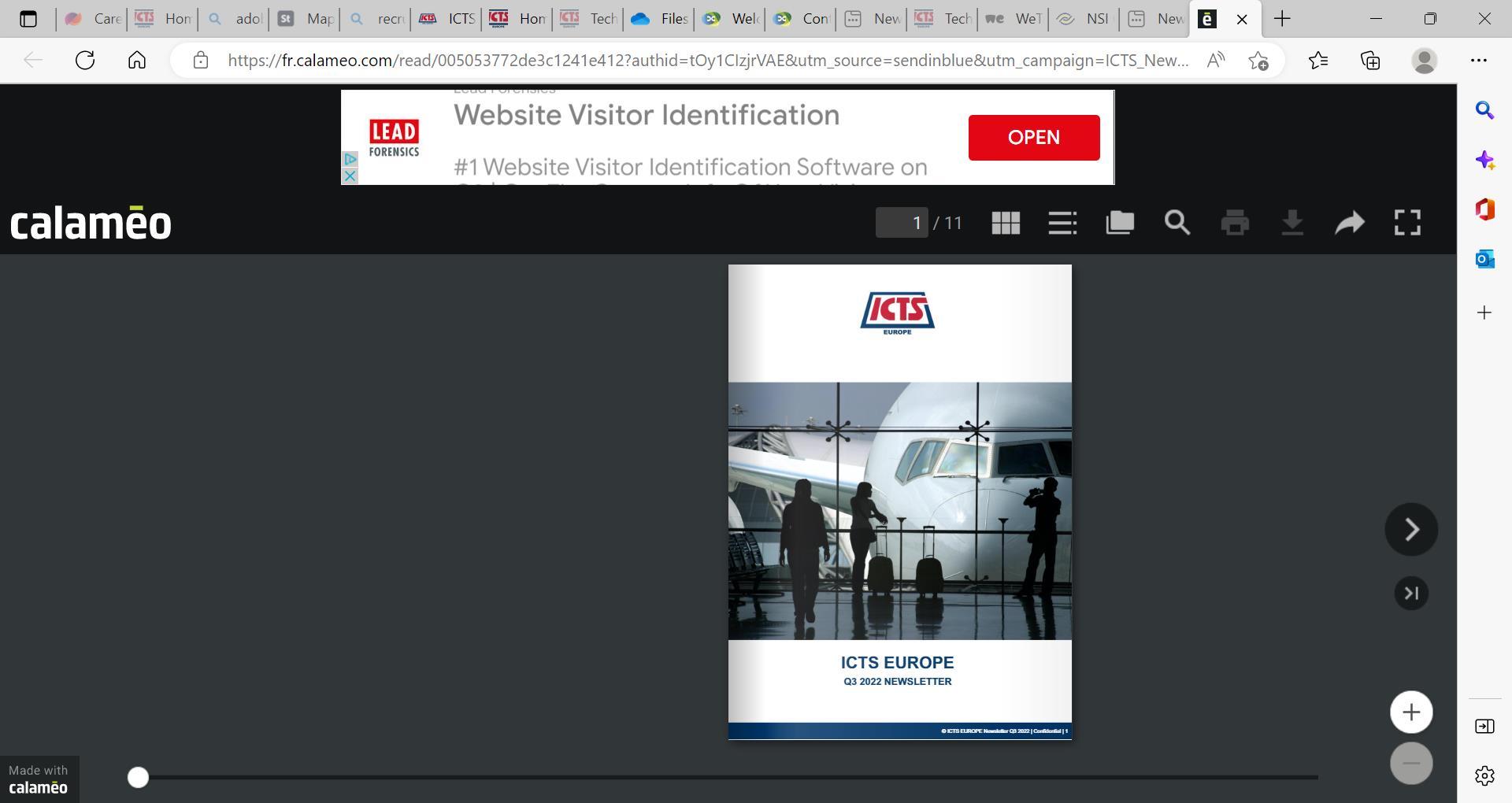The width and height of the screenshot is (1512, 803).
Task: Click the browser address bar URL
Action: [708, 61]
